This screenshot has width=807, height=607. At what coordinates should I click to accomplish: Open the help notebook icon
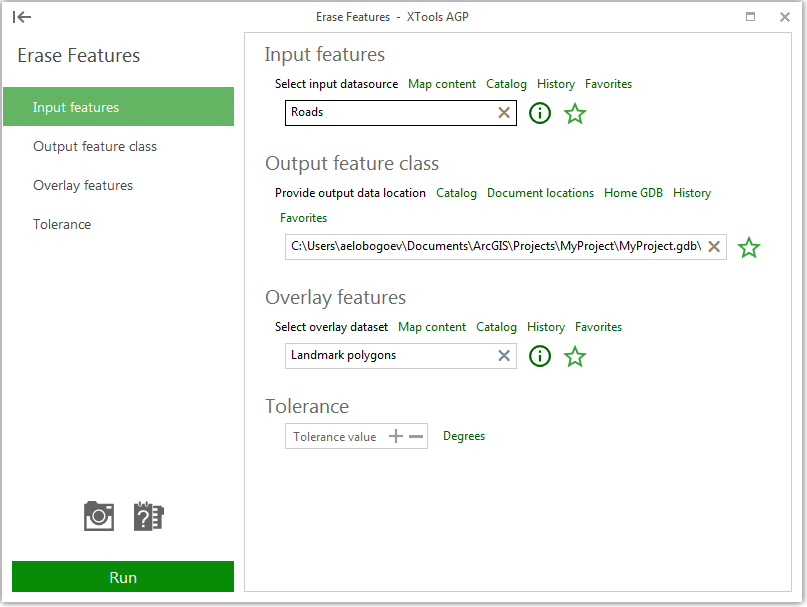(149, 516)
